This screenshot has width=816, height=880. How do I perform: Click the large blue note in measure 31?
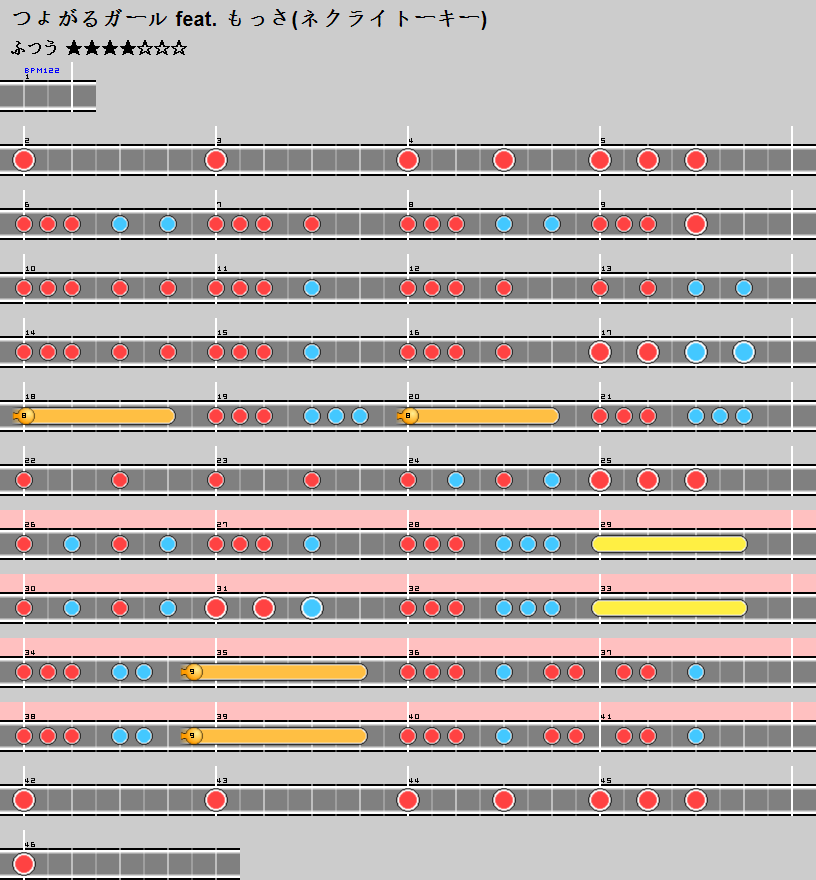click(x=312, y=608)
